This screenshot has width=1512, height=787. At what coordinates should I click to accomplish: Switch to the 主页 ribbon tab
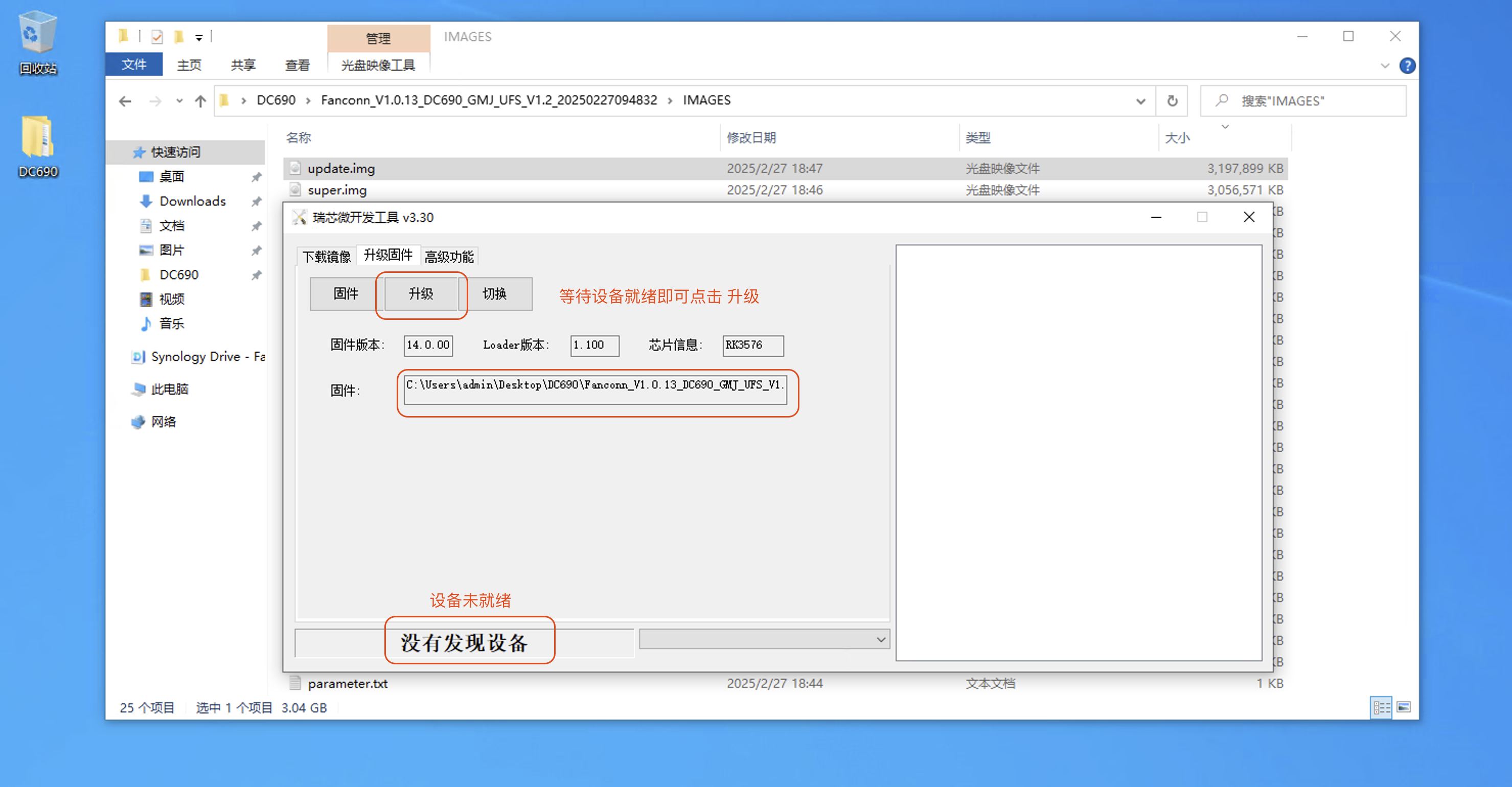189,65
